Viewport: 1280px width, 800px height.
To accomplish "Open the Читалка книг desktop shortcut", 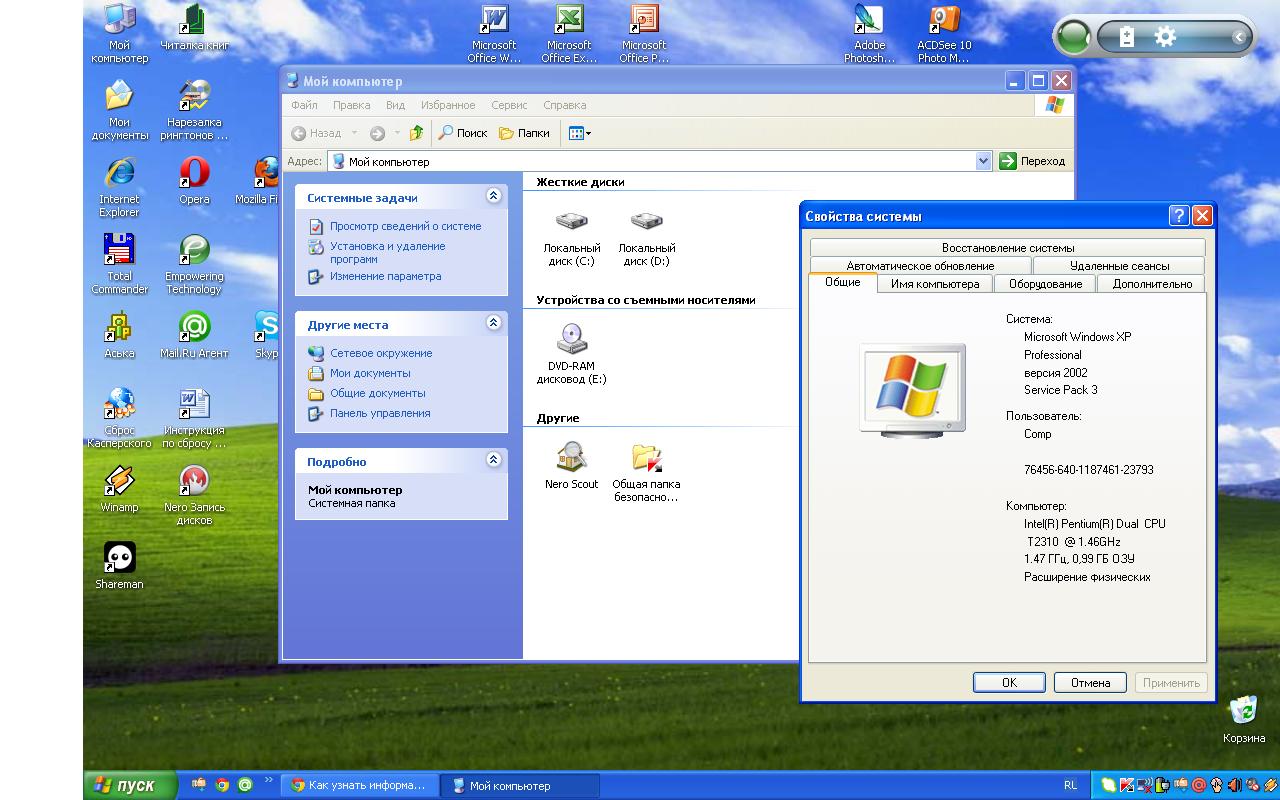I will pyautogui.click(x=194, y=28).
